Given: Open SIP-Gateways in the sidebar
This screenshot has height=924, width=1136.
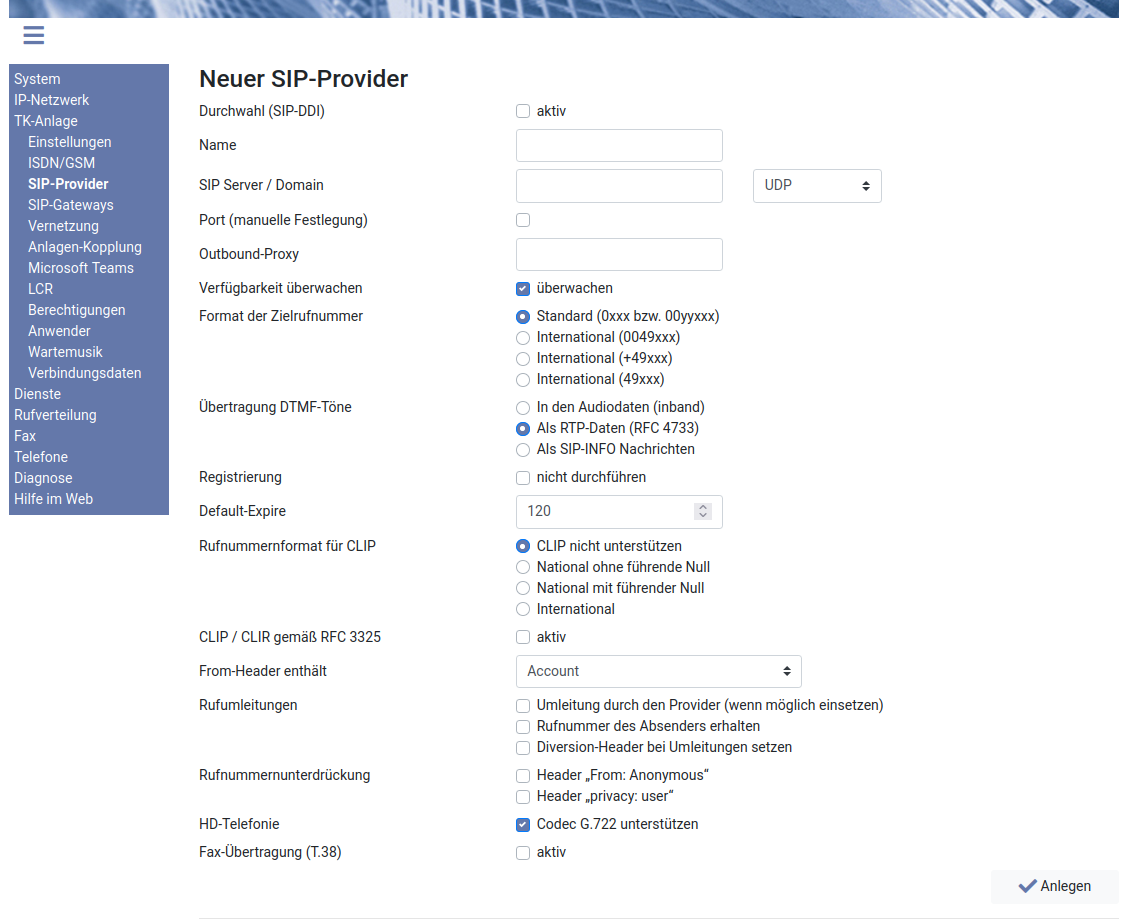Looking at the screenshot, I should [70, 205].
